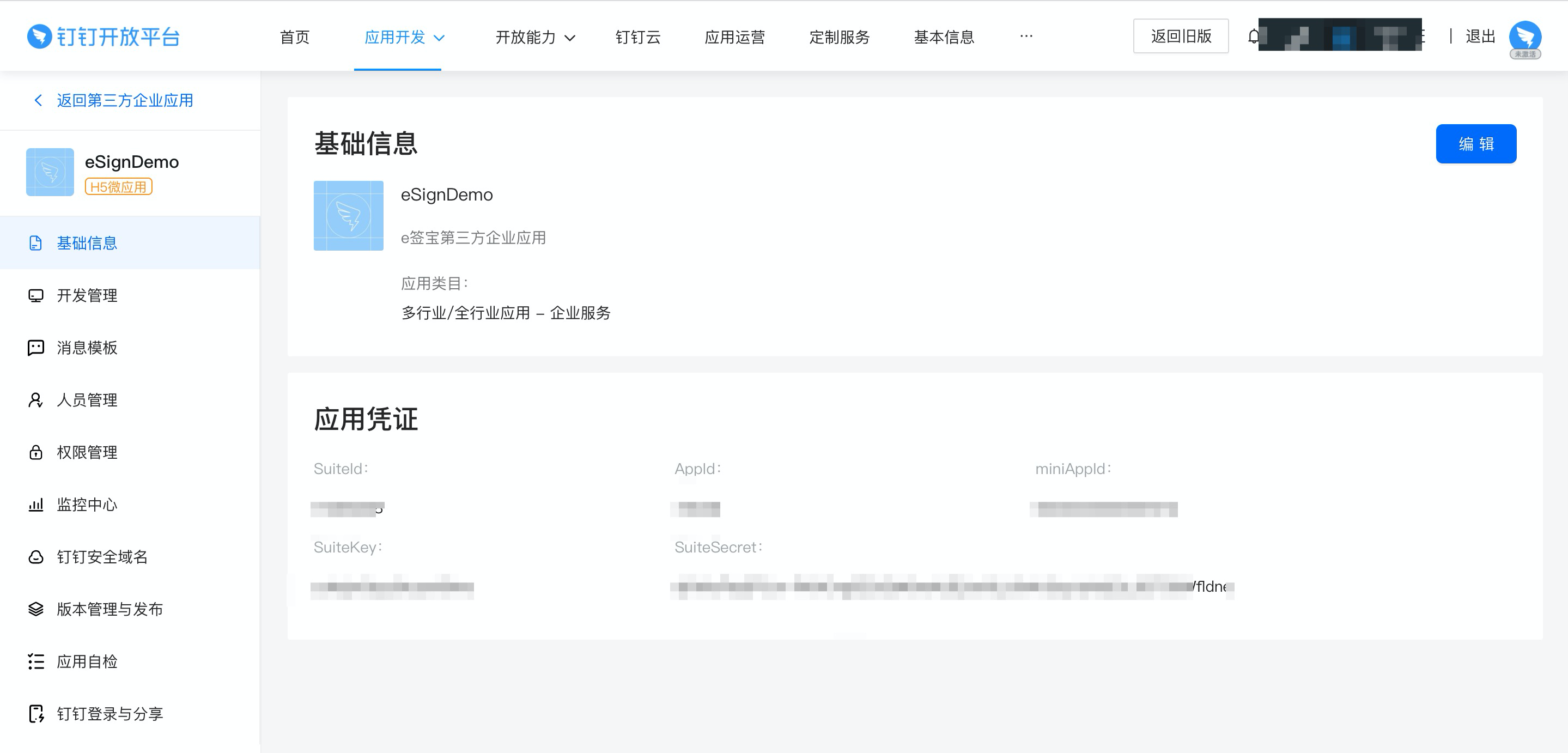Click the 基础信息 document icon in sidebar
1568x753 pixels.
point(36,243)
